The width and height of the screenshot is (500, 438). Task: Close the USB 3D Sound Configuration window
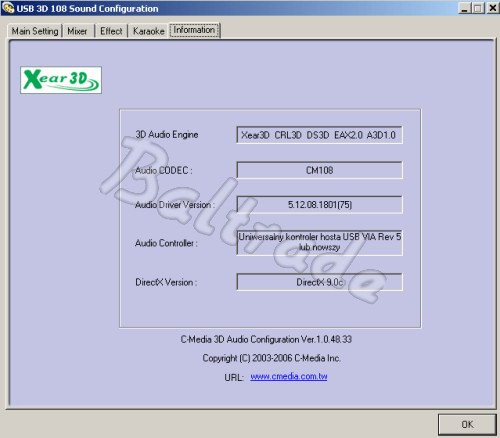click(493, 8)
